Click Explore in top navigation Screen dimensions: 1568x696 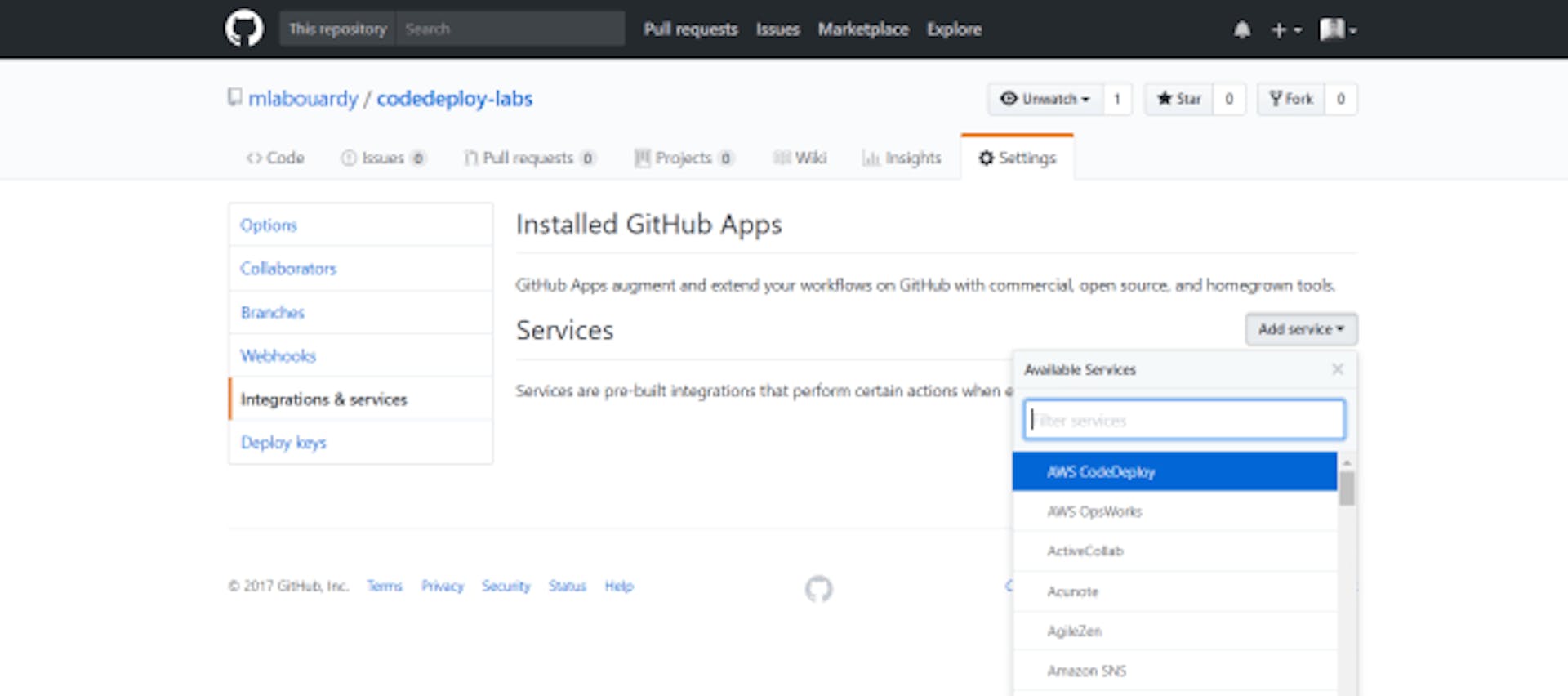pos(954,29)
